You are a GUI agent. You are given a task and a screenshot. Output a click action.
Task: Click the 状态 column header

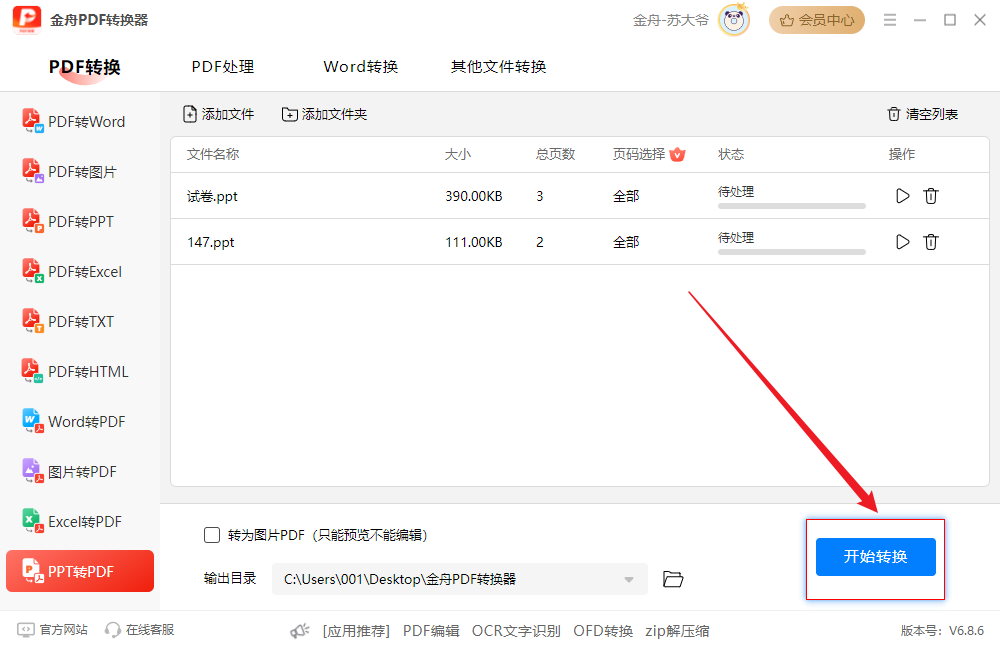[x=731, y=154]
